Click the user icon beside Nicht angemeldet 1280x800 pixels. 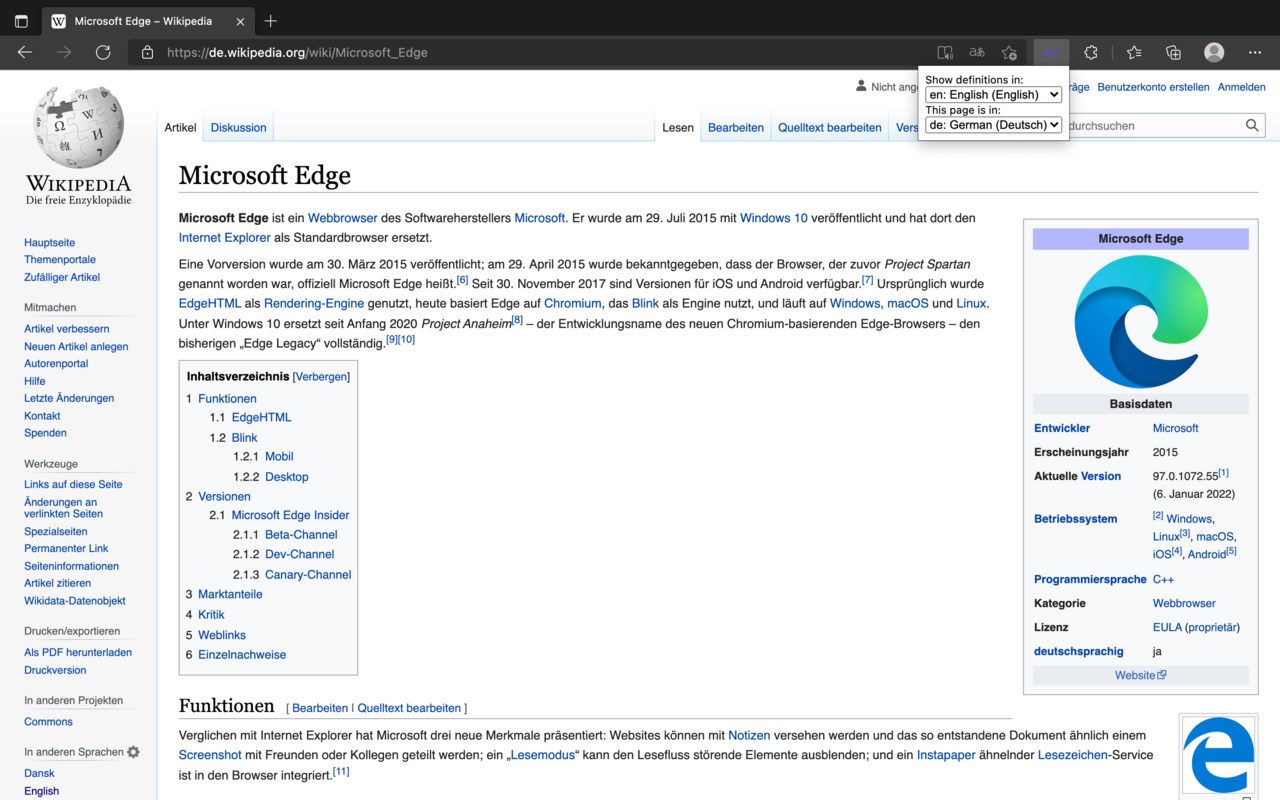861,86
